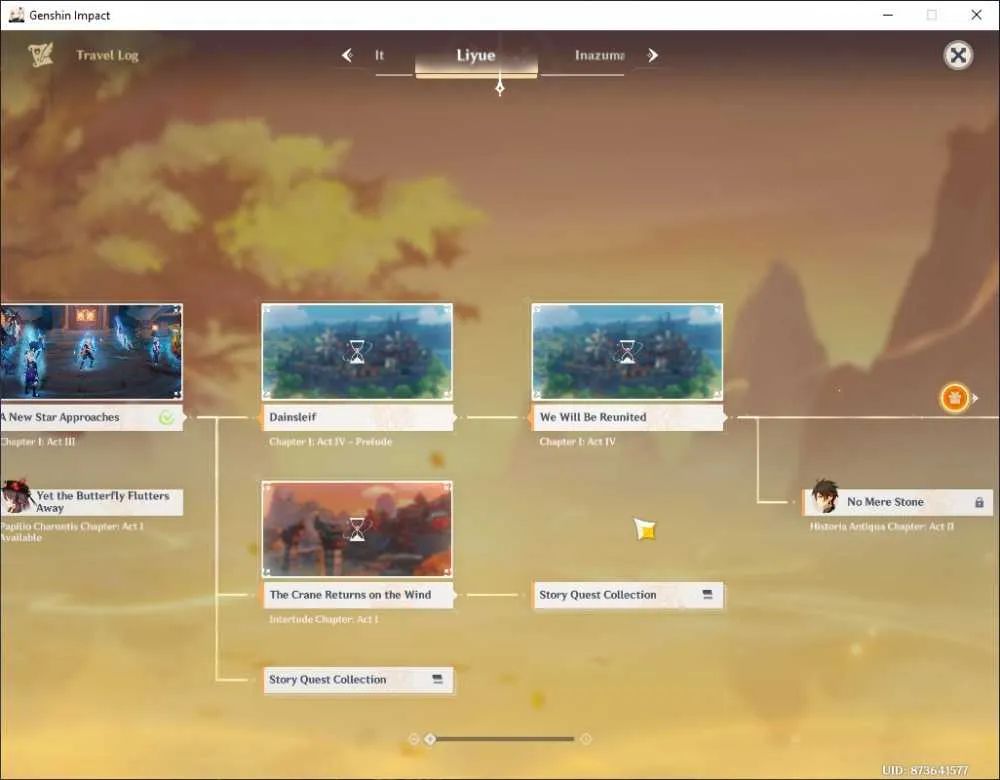This screenshot has height=780, width=1000.
Task: Switch to the partially shown left region tab
Action: 379,55
